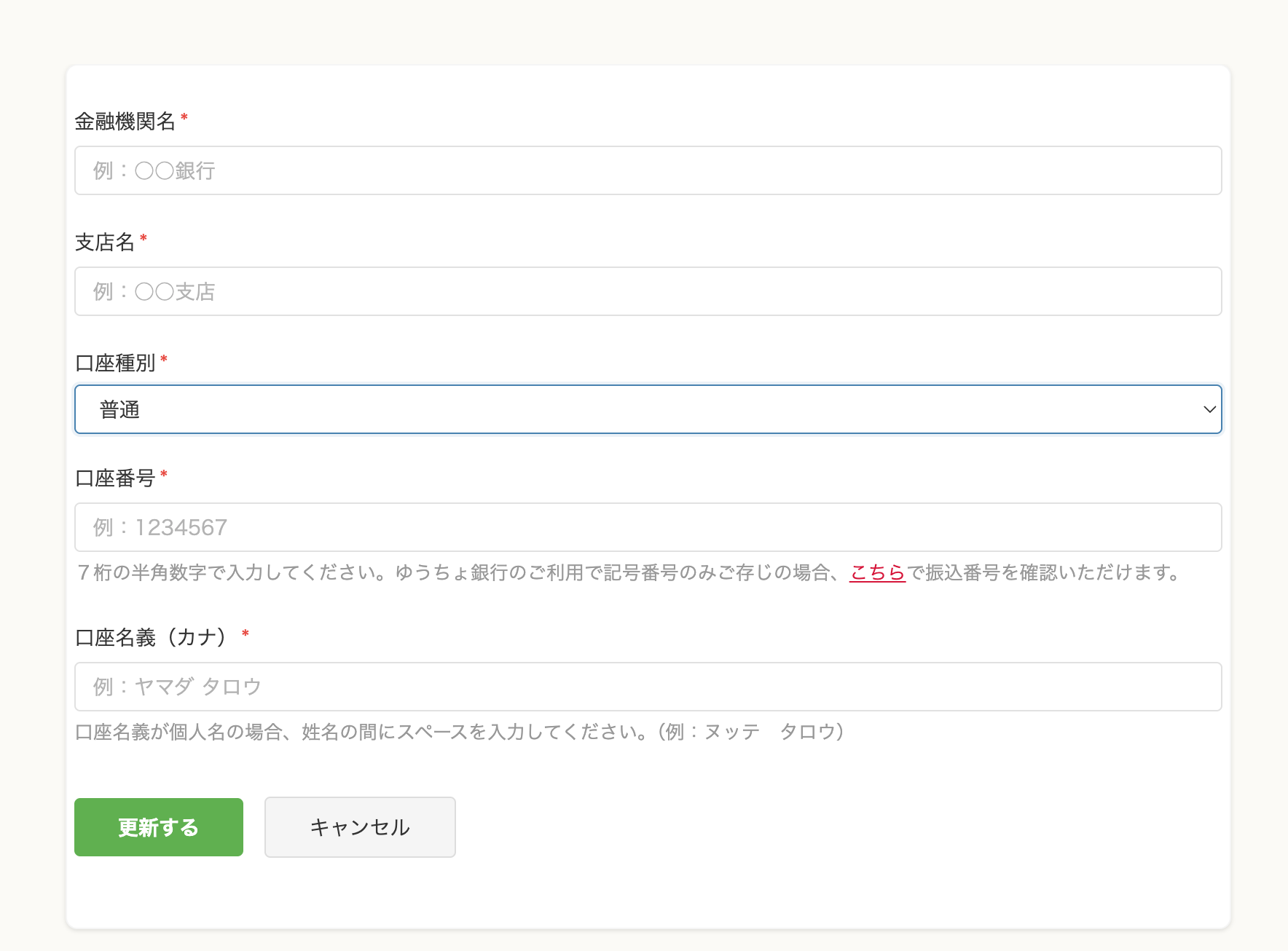
Task: Click the キャンセル button
Action: 360,827
